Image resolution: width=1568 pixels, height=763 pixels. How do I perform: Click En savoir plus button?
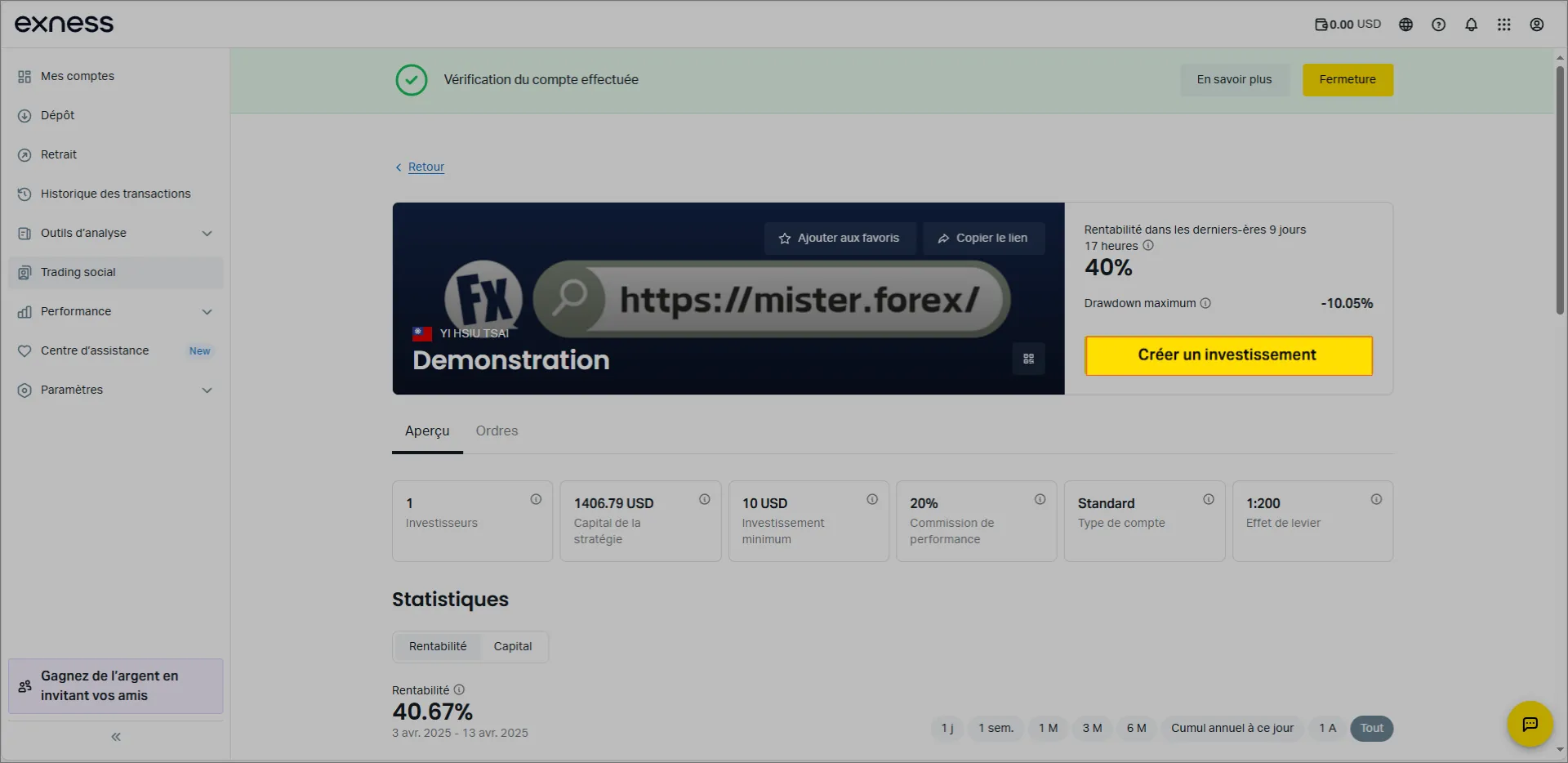click(1234, 79)
